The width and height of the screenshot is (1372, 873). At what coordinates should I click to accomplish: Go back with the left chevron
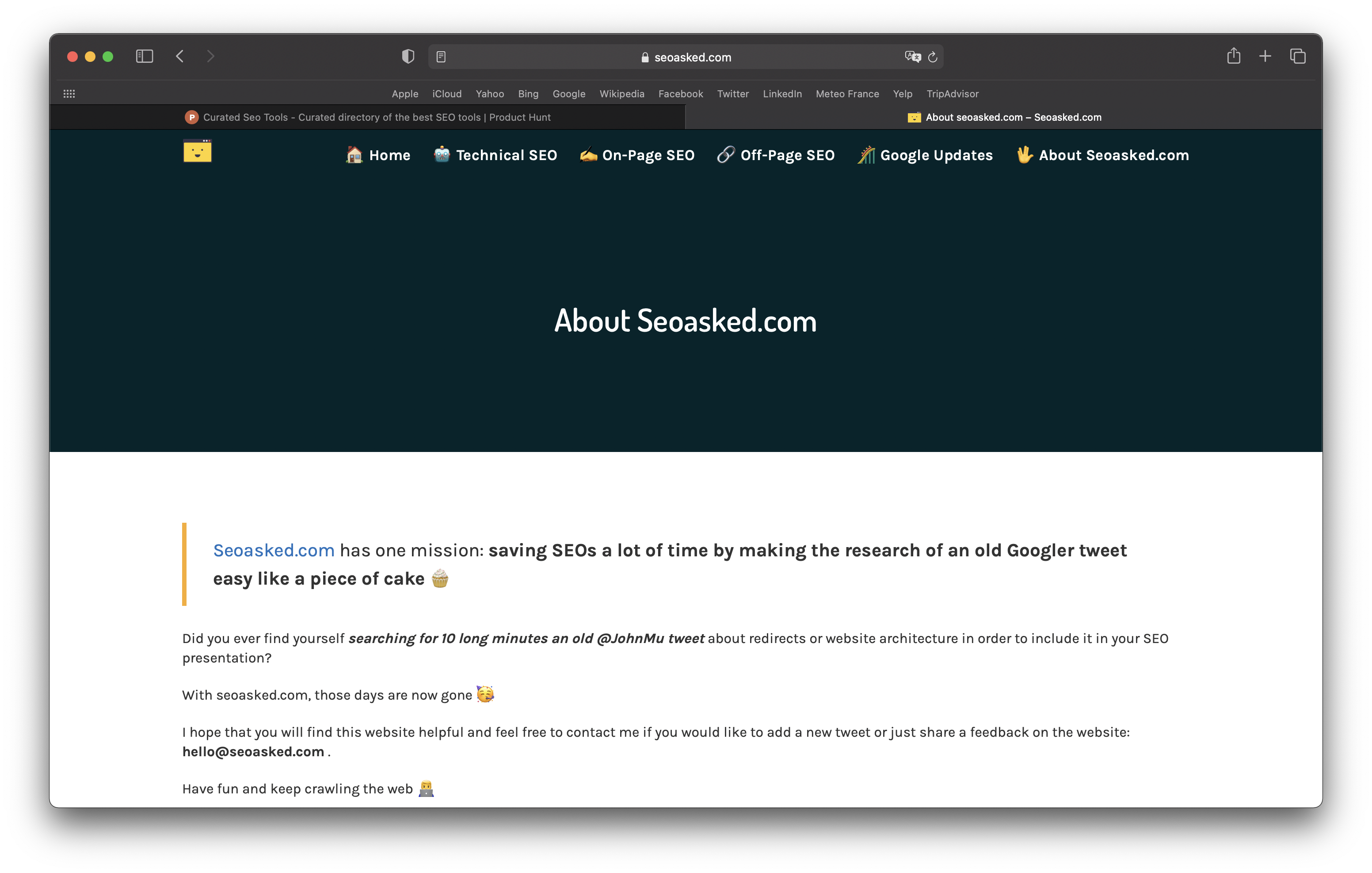pyautogui.click(x=180, y=57)
